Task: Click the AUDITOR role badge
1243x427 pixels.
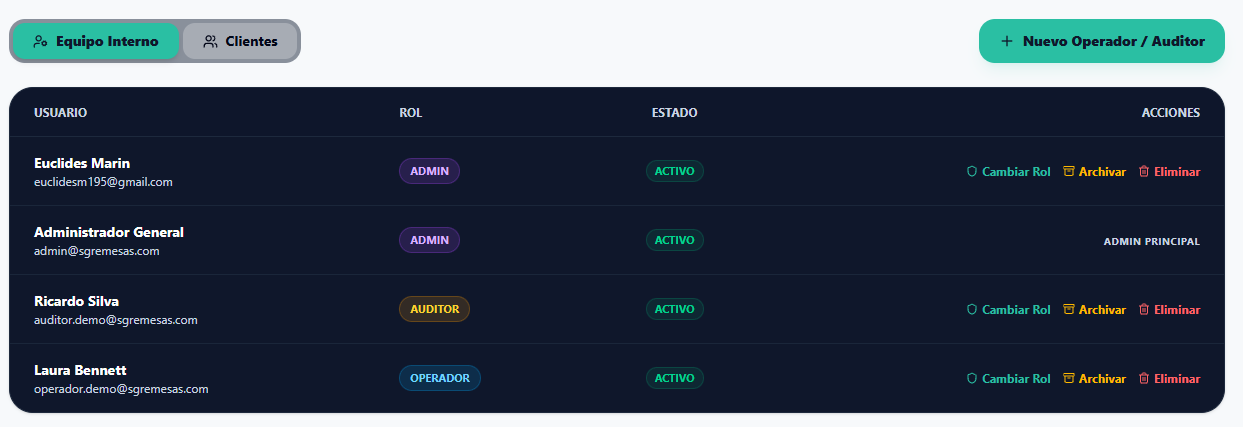Action: (x=434, y=309)
